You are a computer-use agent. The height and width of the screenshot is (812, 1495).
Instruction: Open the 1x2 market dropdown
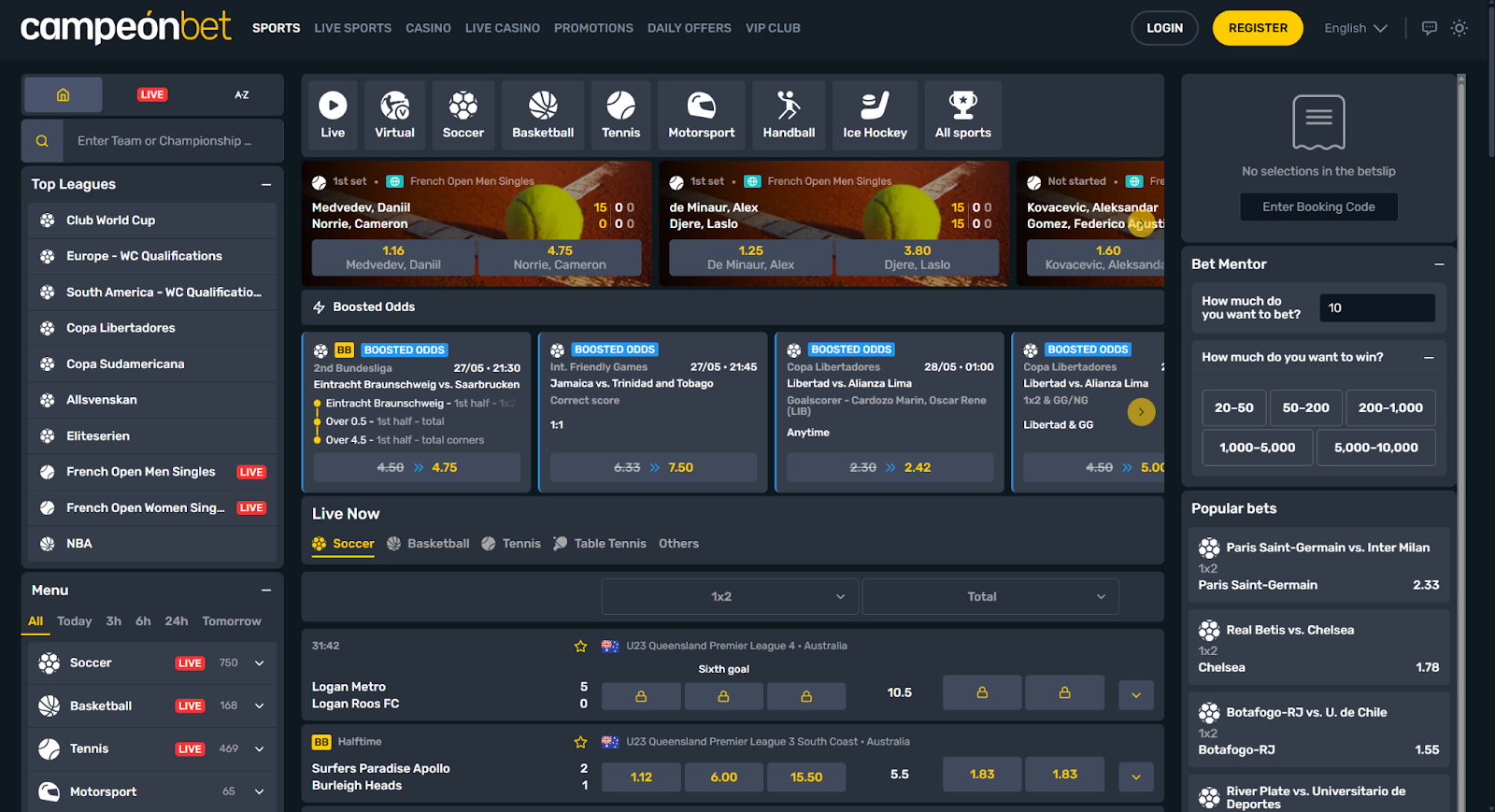(730, 597)
